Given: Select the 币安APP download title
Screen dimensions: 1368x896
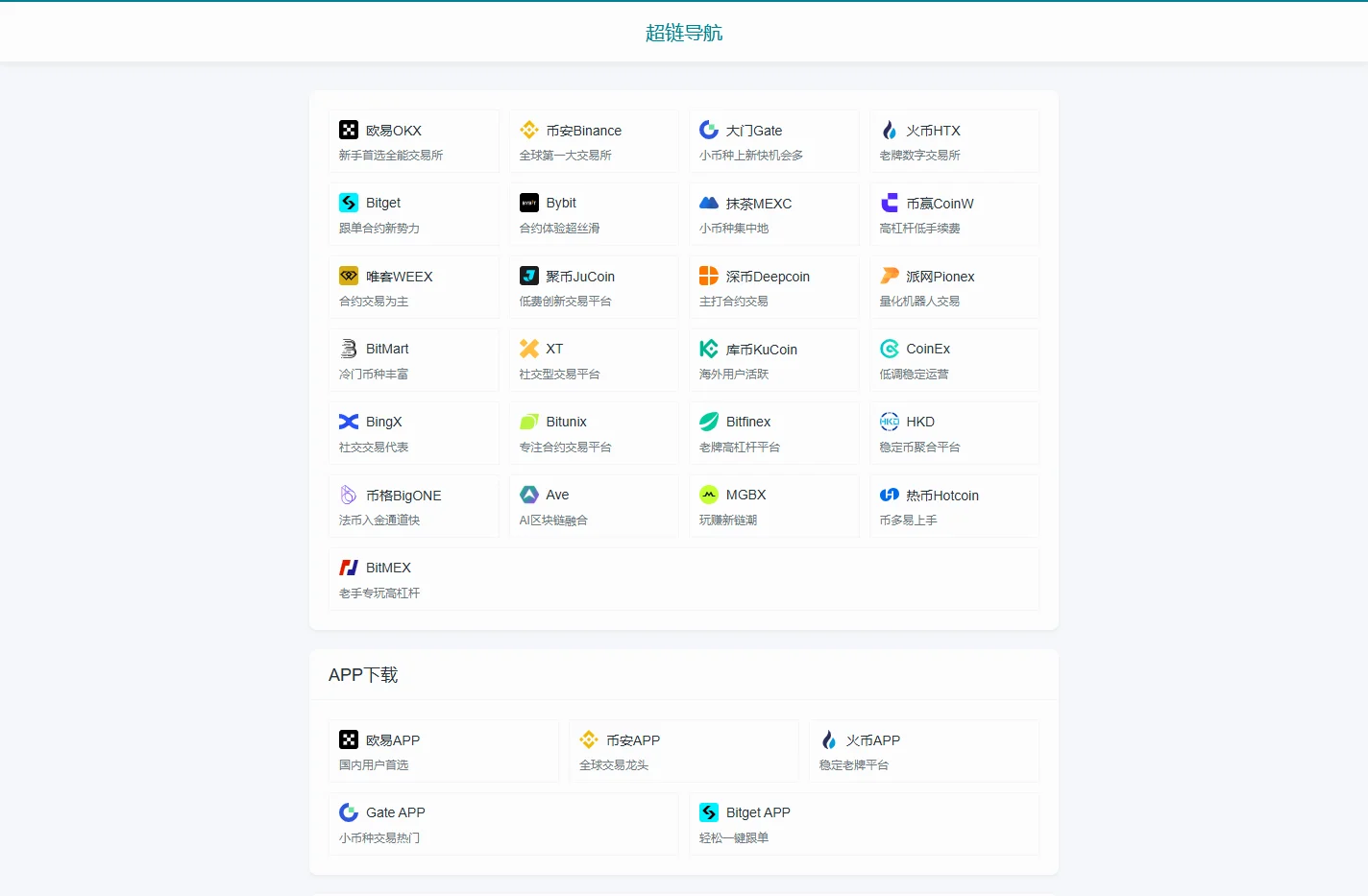Looking at the screenshot, I should coord(633,740).
